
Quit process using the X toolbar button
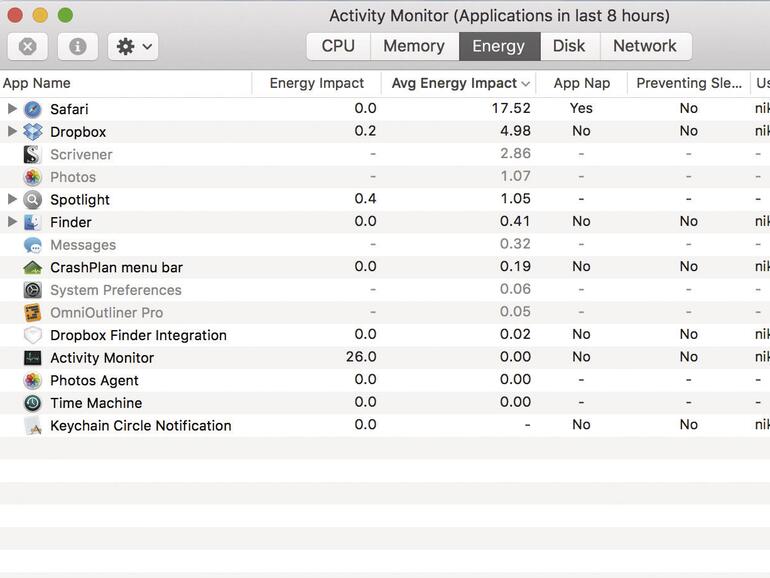click(x=28, y=47)
